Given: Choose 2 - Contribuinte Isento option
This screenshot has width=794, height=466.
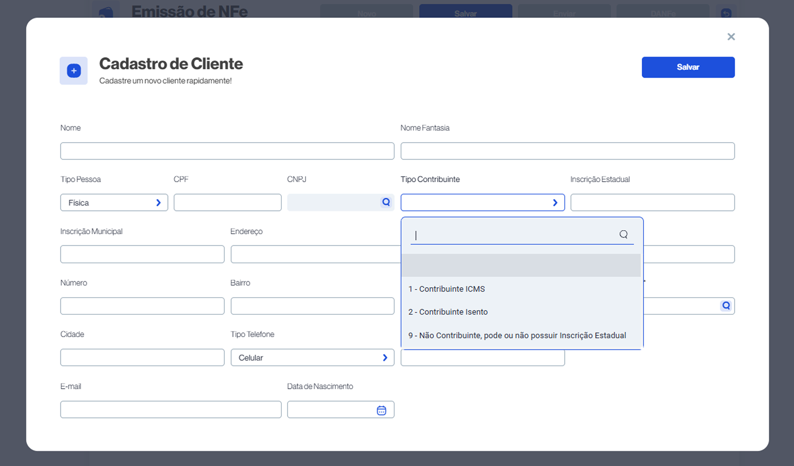Looking at the screenshot, I should (x=448, y=312).
